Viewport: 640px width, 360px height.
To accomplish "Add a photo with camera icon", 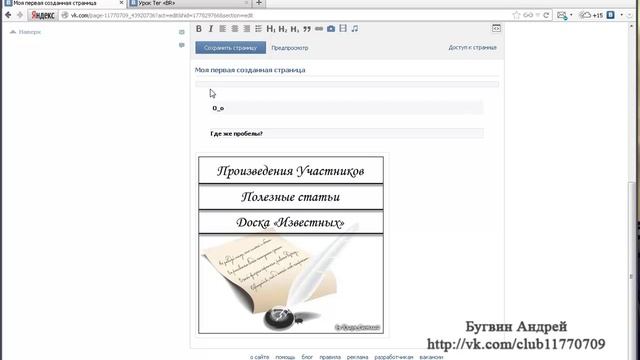I will click(x=331, y=29).
